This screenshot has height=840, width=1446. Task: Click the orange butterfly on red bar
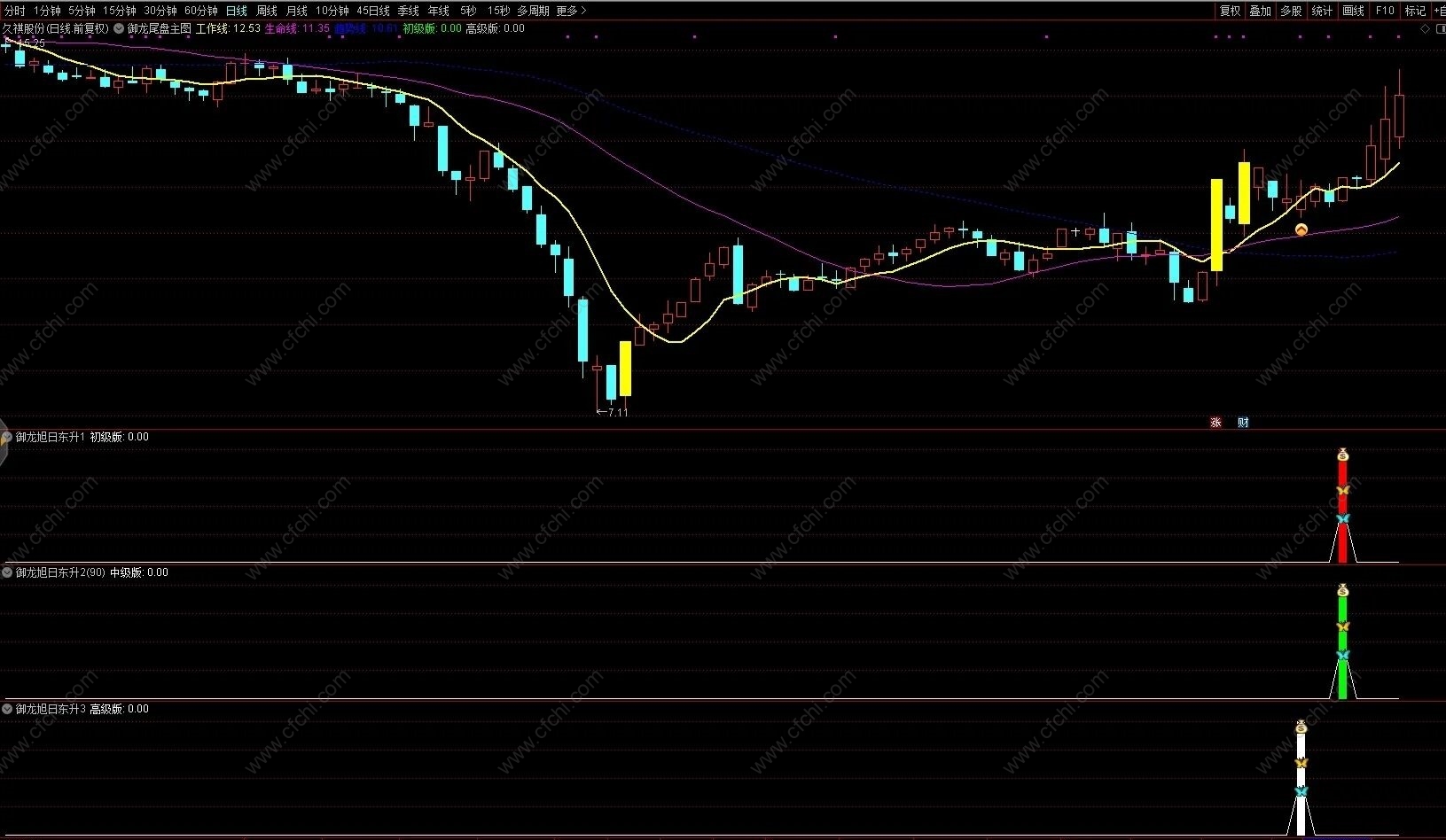pyautogui.click(x=1342, y=490)
